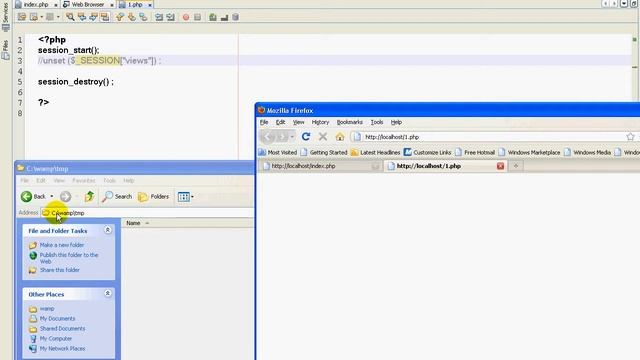This screenshot has width=640, height=360.
Task: Open Latest Headlines bookmark feed
Action: point(376,152)
